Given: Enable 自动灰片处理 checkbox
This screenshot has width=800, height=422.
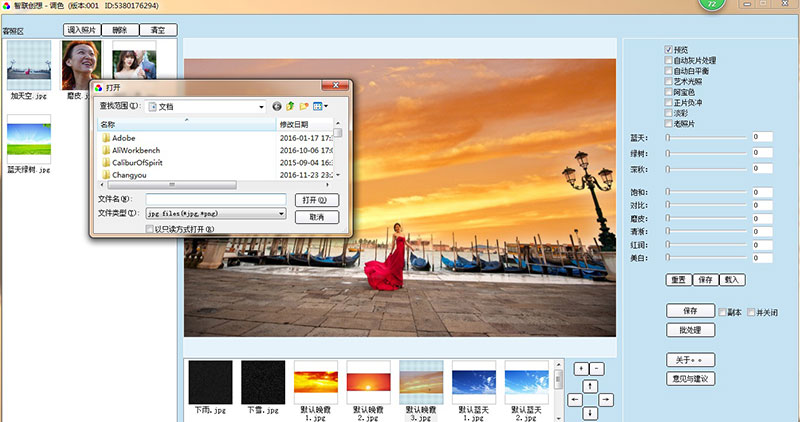Looking at the screenshot, I should tap(668, 60).
